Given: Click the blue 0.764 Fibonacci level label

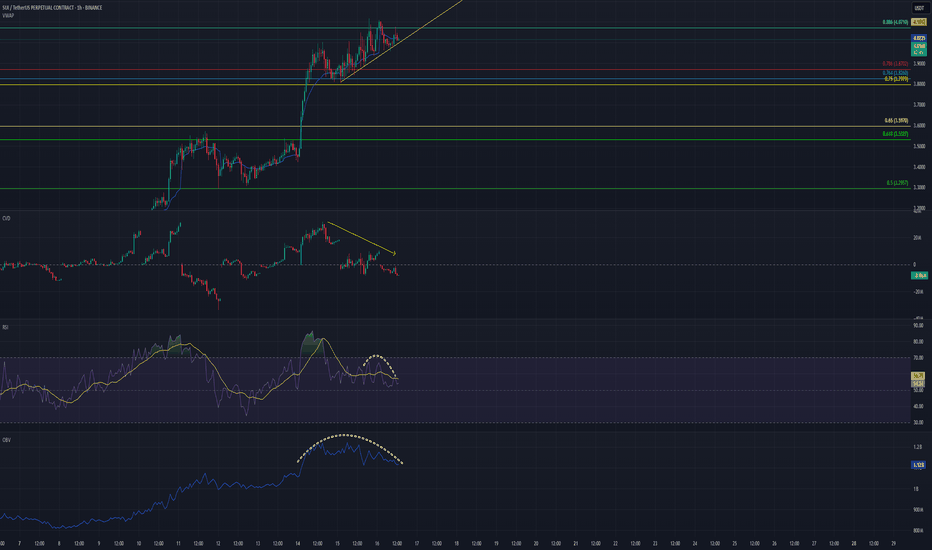Looking at the screenshot, I should [895, 73].
